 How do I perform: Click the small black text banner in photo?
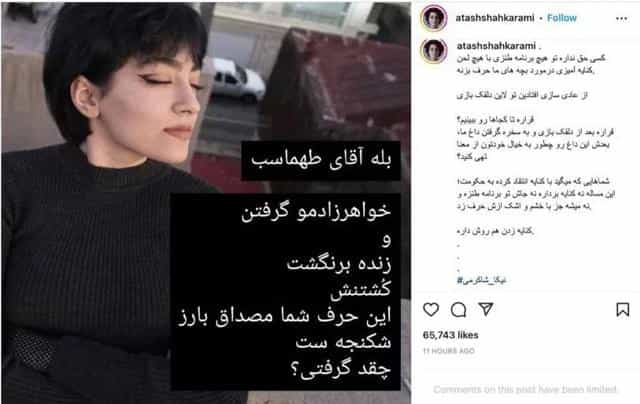click(320, 160)
